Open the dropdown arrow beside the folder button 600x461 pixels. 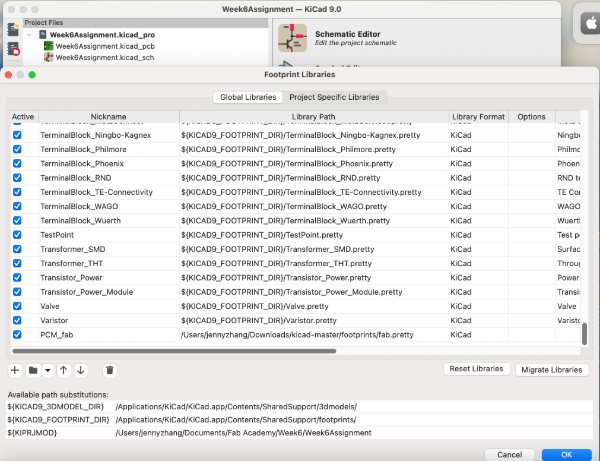tap(48, 370)
